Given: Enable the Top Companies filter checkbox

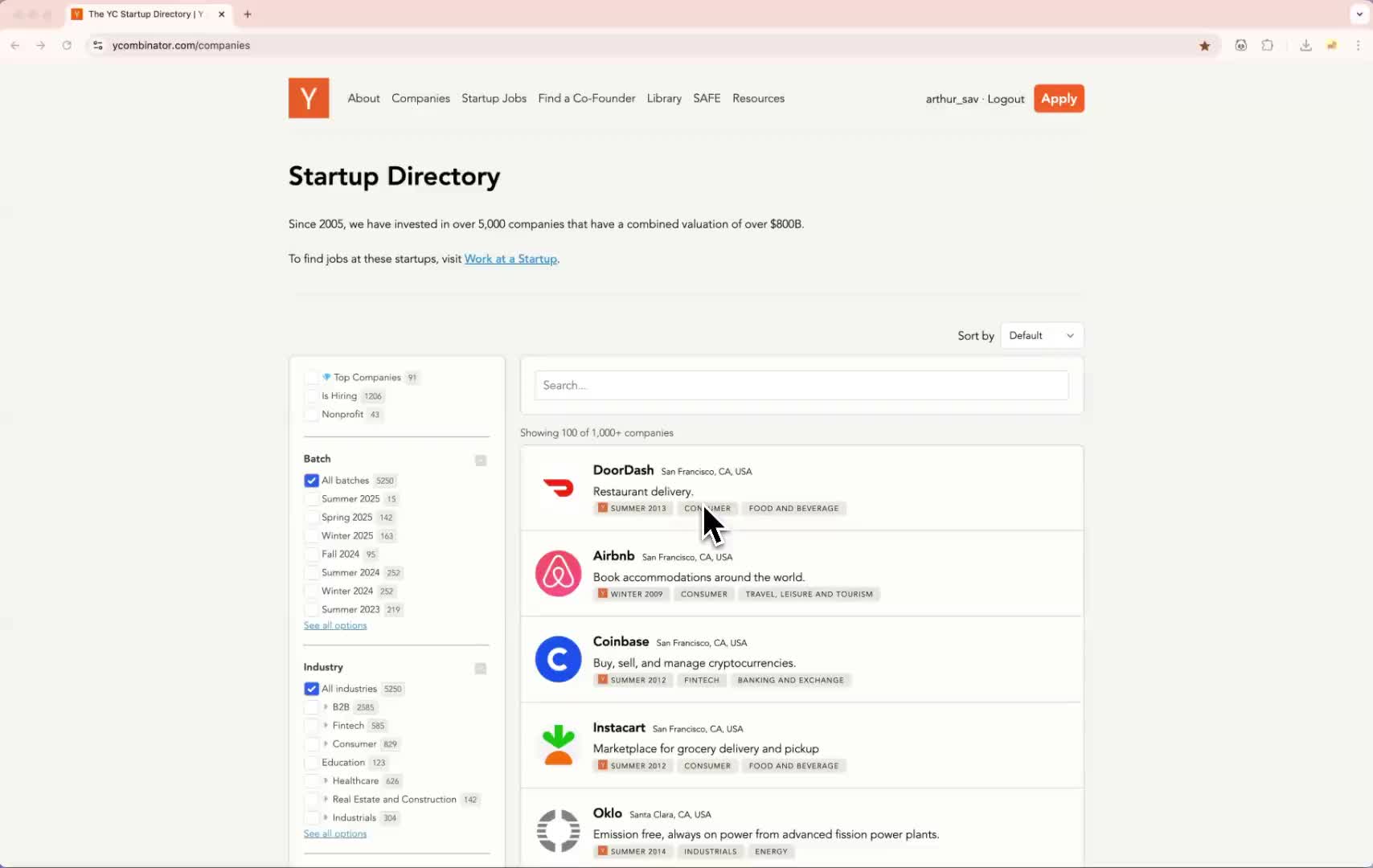Looking at the screenshot, I should (x=311, y=377).
